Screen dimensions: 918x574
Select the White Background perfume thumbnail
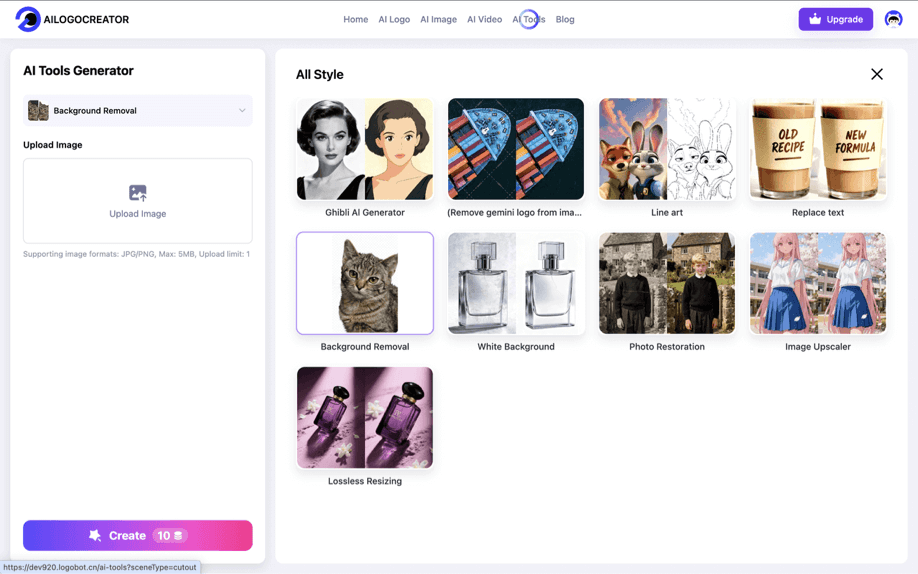[516, 283]
